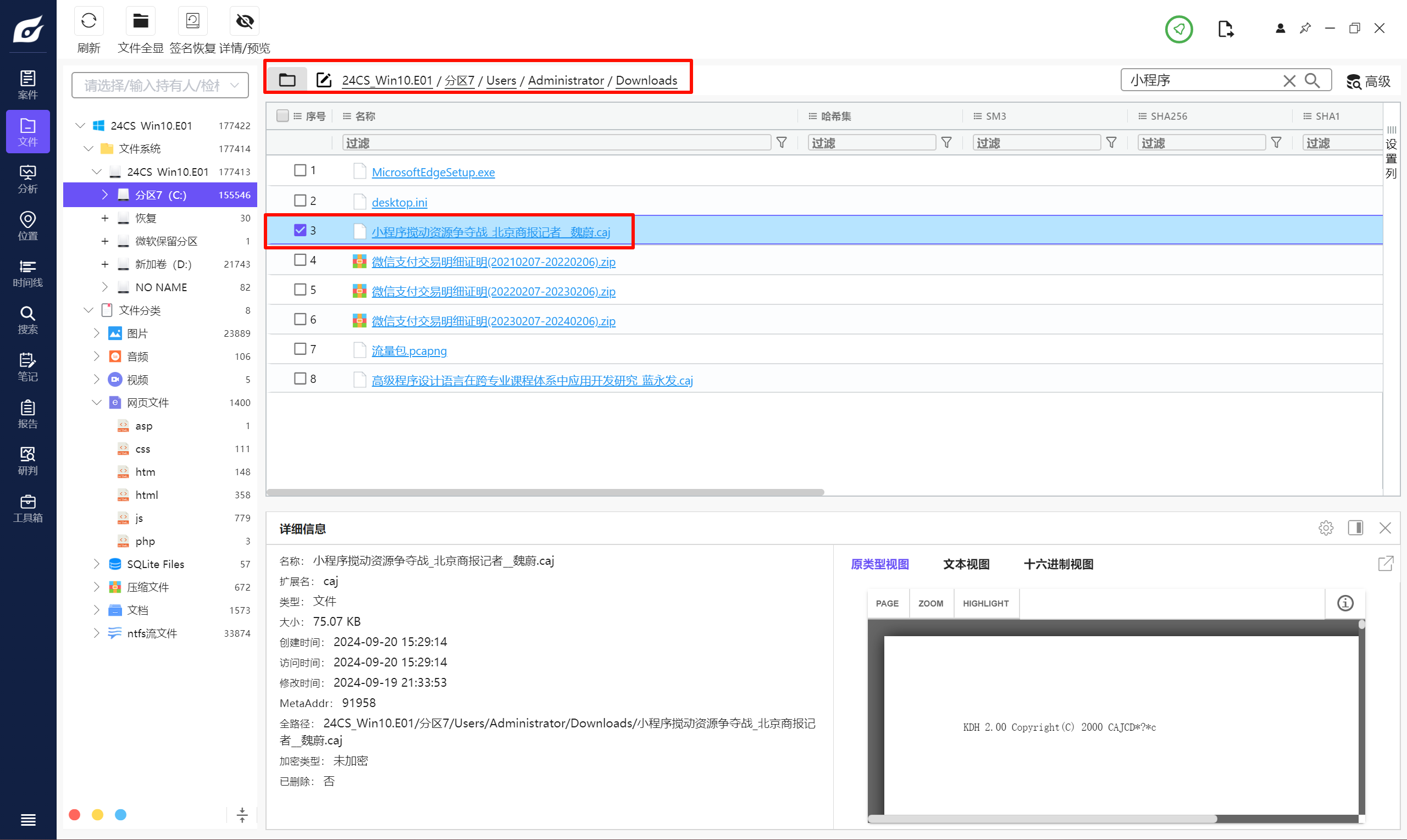Expand the SQLite Files category
The width and height of the screenshot is (1407, 840).
coord(97,564)
